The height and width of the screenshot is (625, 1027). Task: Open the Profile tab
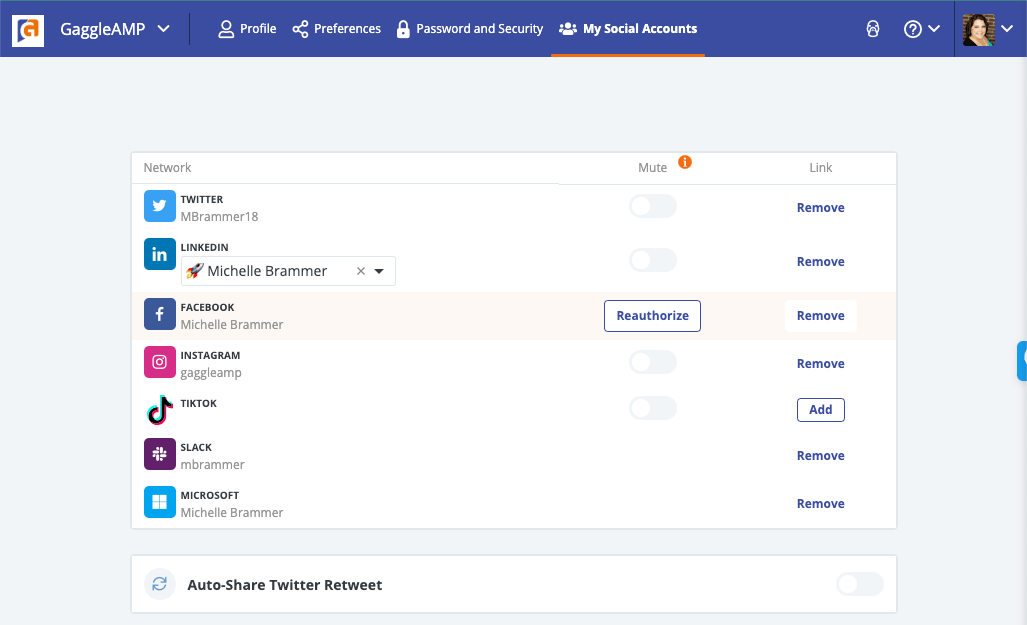247,29
